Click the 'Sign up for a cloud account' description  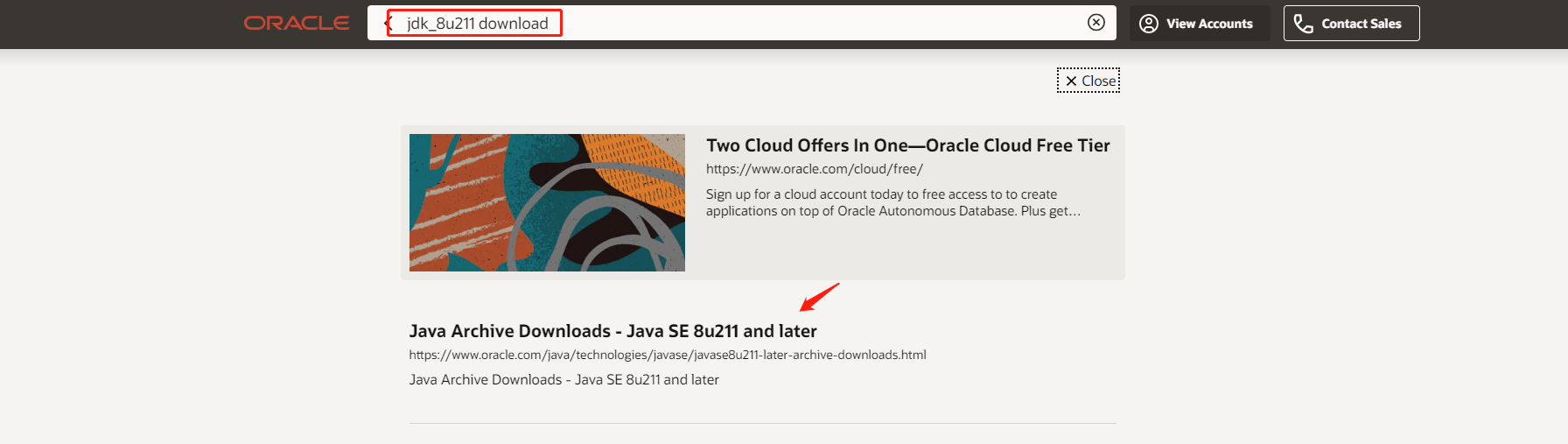point(892,202)
